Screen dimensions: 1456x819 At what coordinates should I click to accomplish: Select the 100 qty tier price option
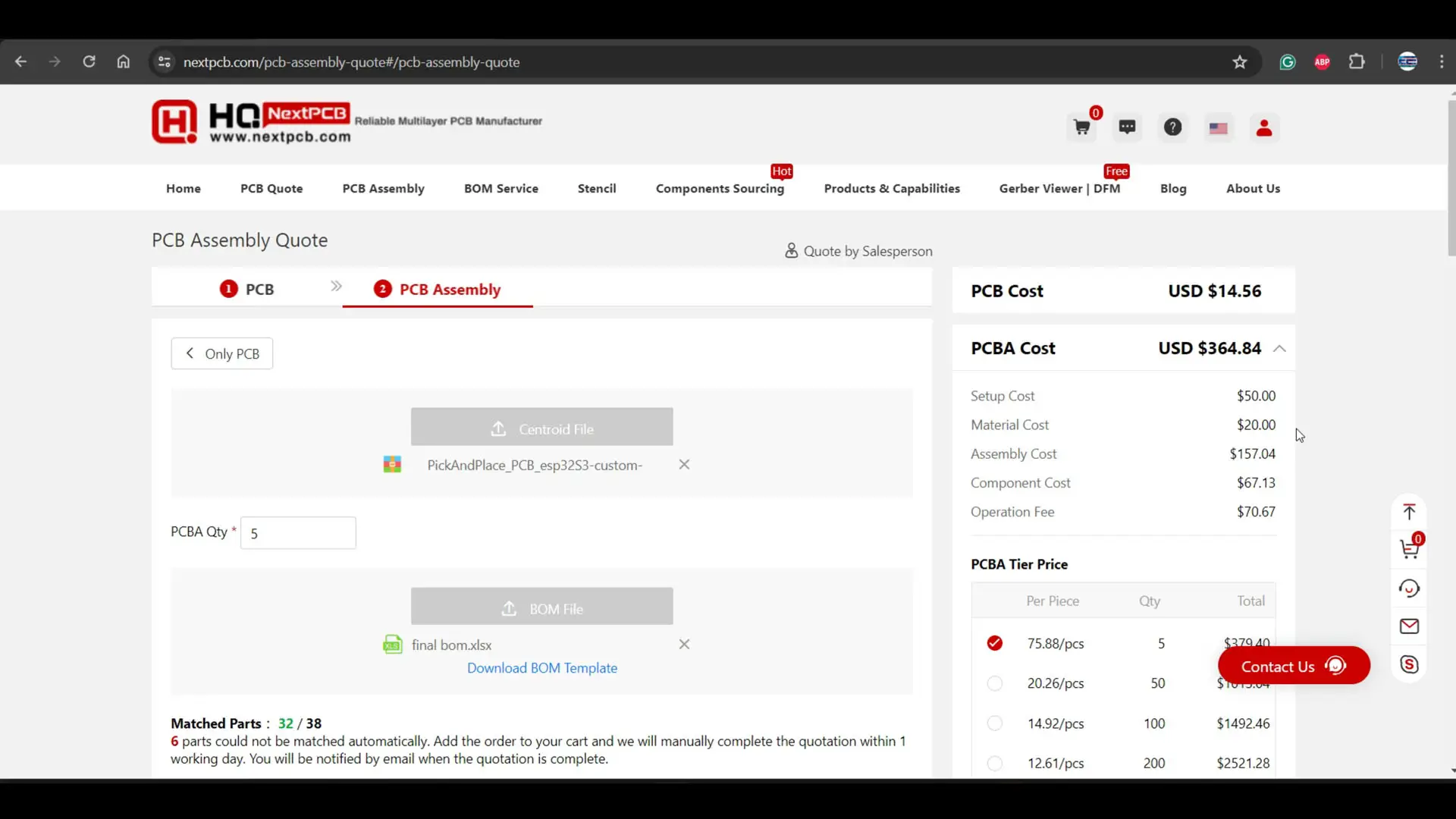point(995,723)
